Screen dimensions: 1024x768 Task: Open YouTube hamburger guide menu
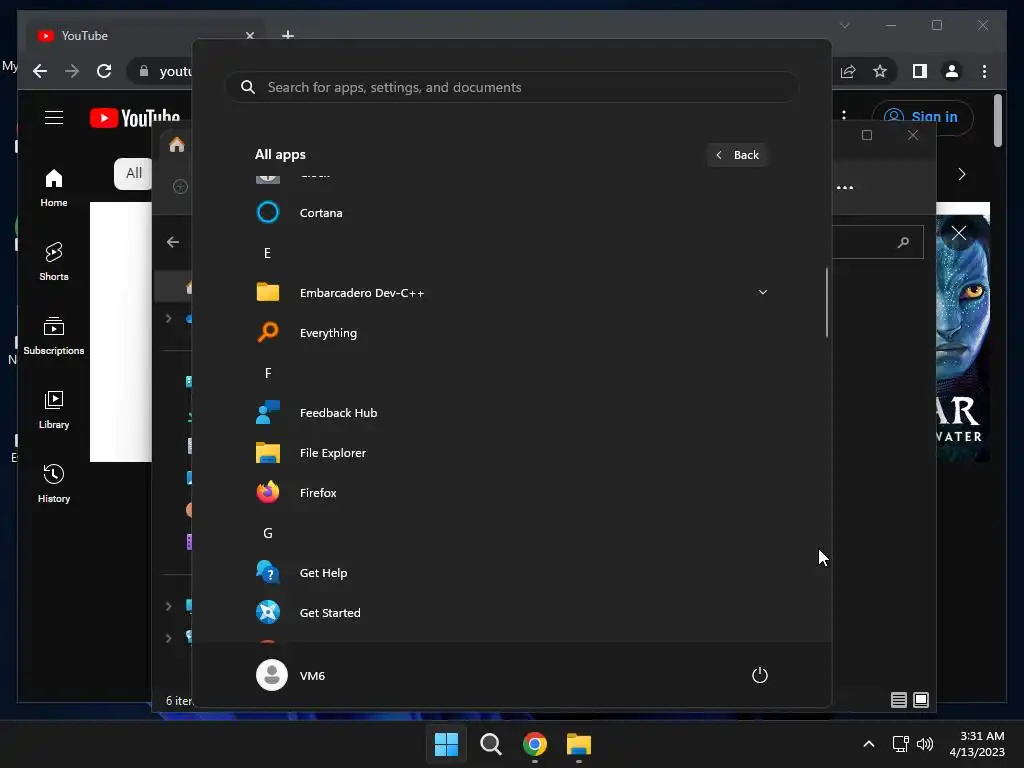click(54, 118)
